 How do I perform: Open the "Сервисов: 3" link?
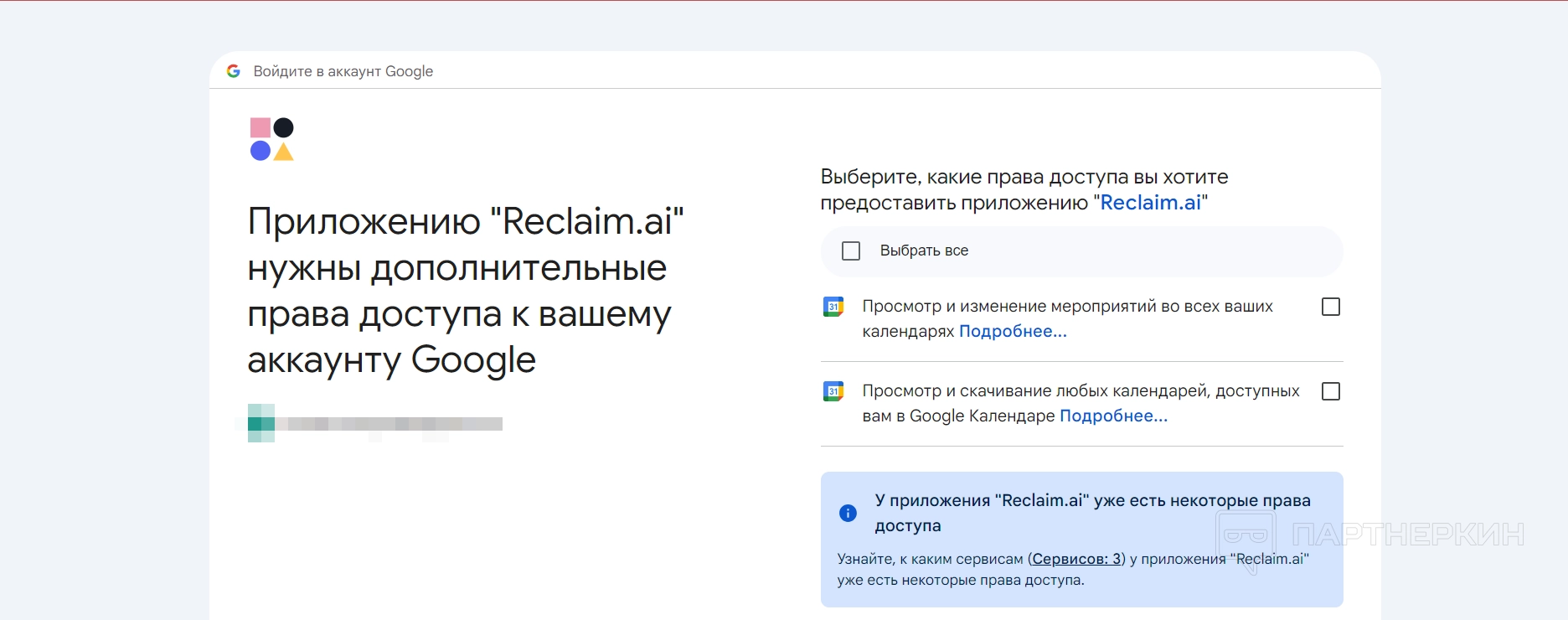(1076, 559)
